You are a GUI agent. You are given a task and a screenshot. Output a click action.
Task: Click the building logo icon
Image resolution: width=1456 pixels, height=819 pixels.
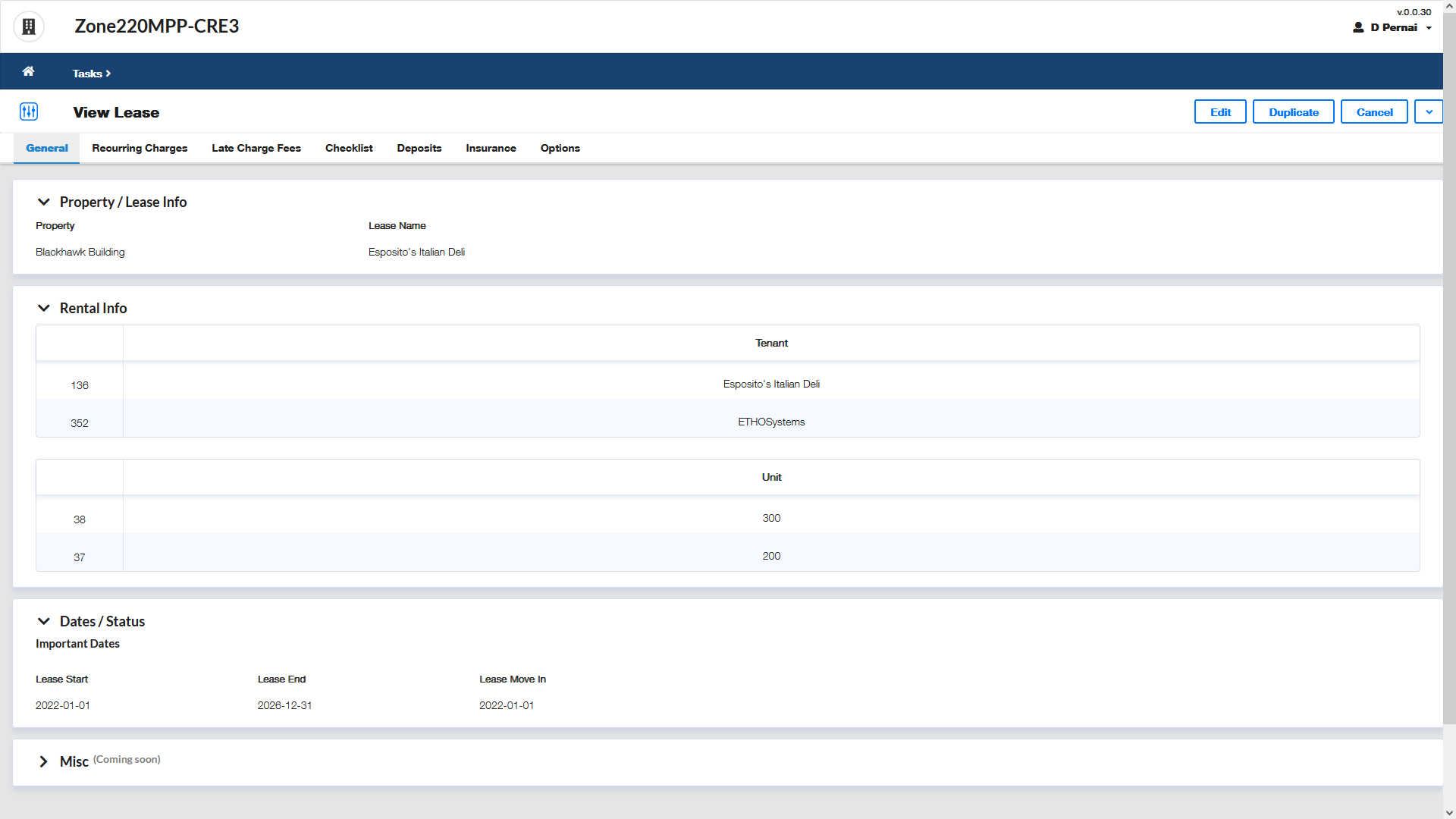[x=29, y=27]
